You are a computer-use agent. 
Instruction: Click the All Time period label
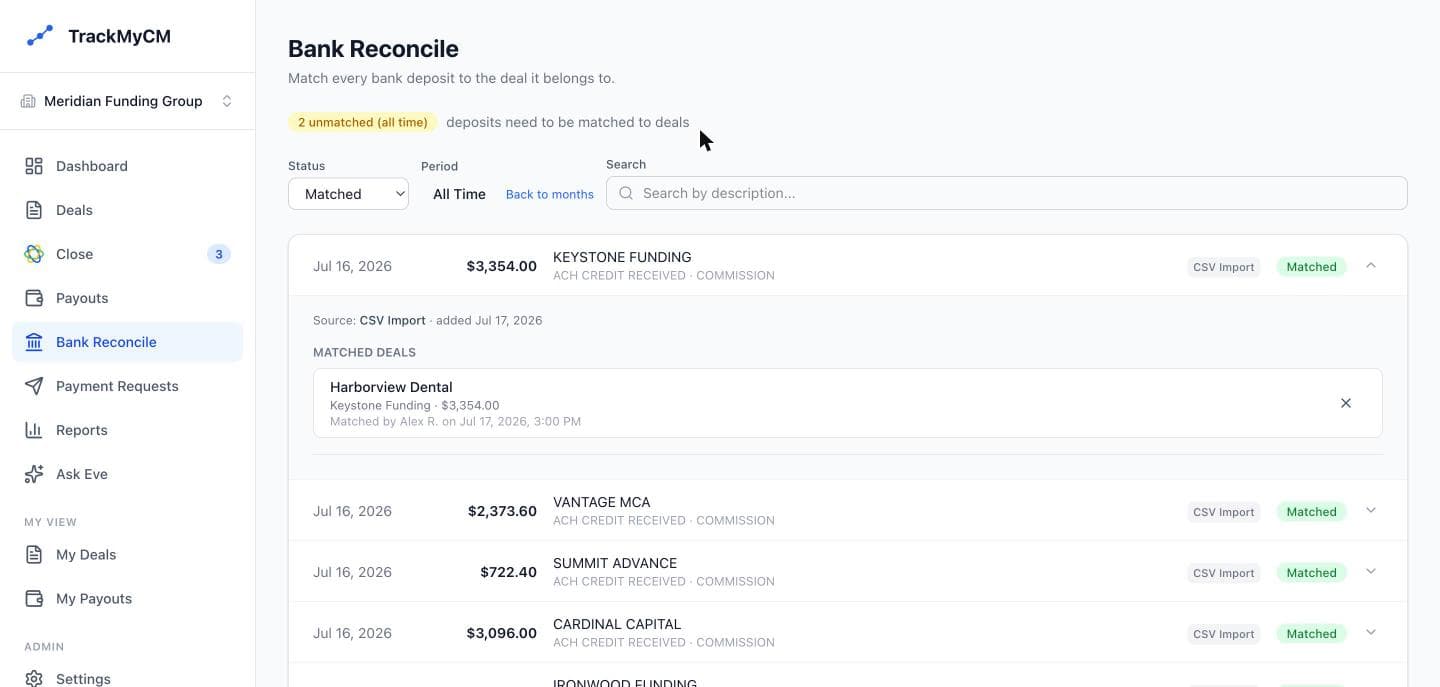(x=459, y=194)
